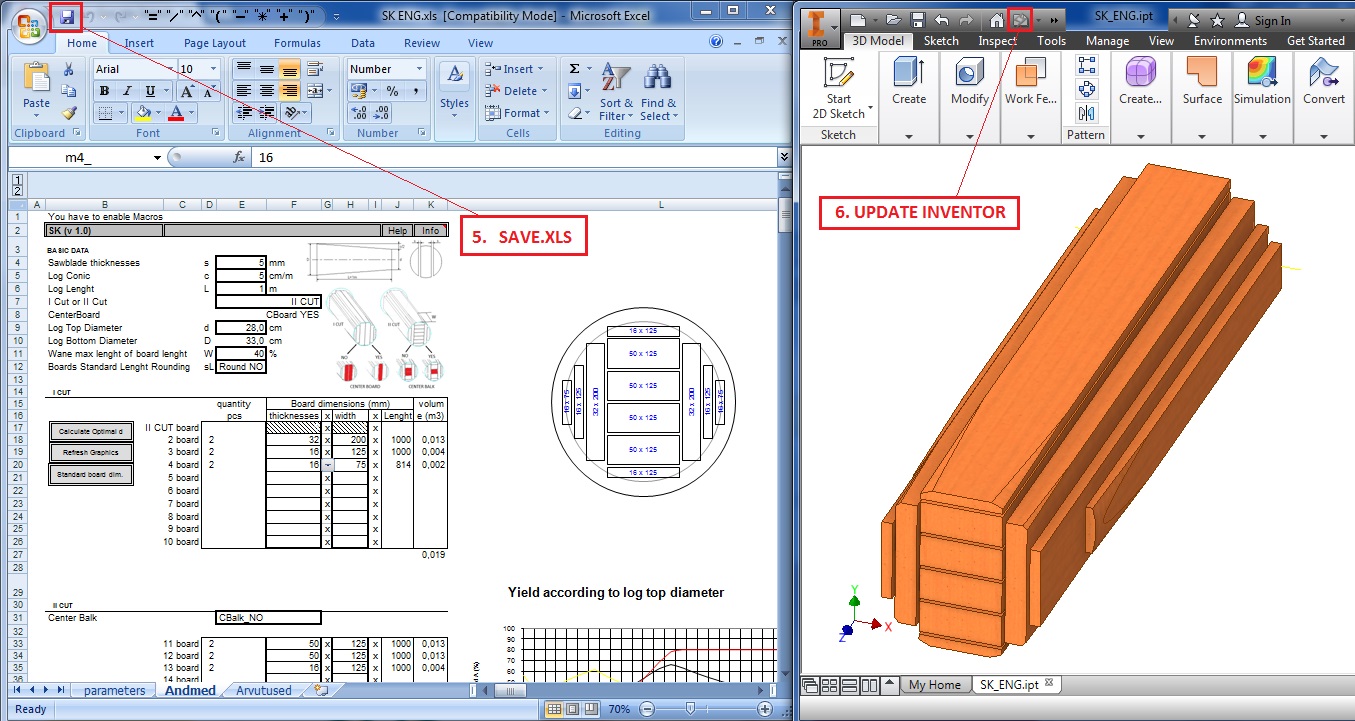Click the Help button in the worksheet

[x=397, y=230]
